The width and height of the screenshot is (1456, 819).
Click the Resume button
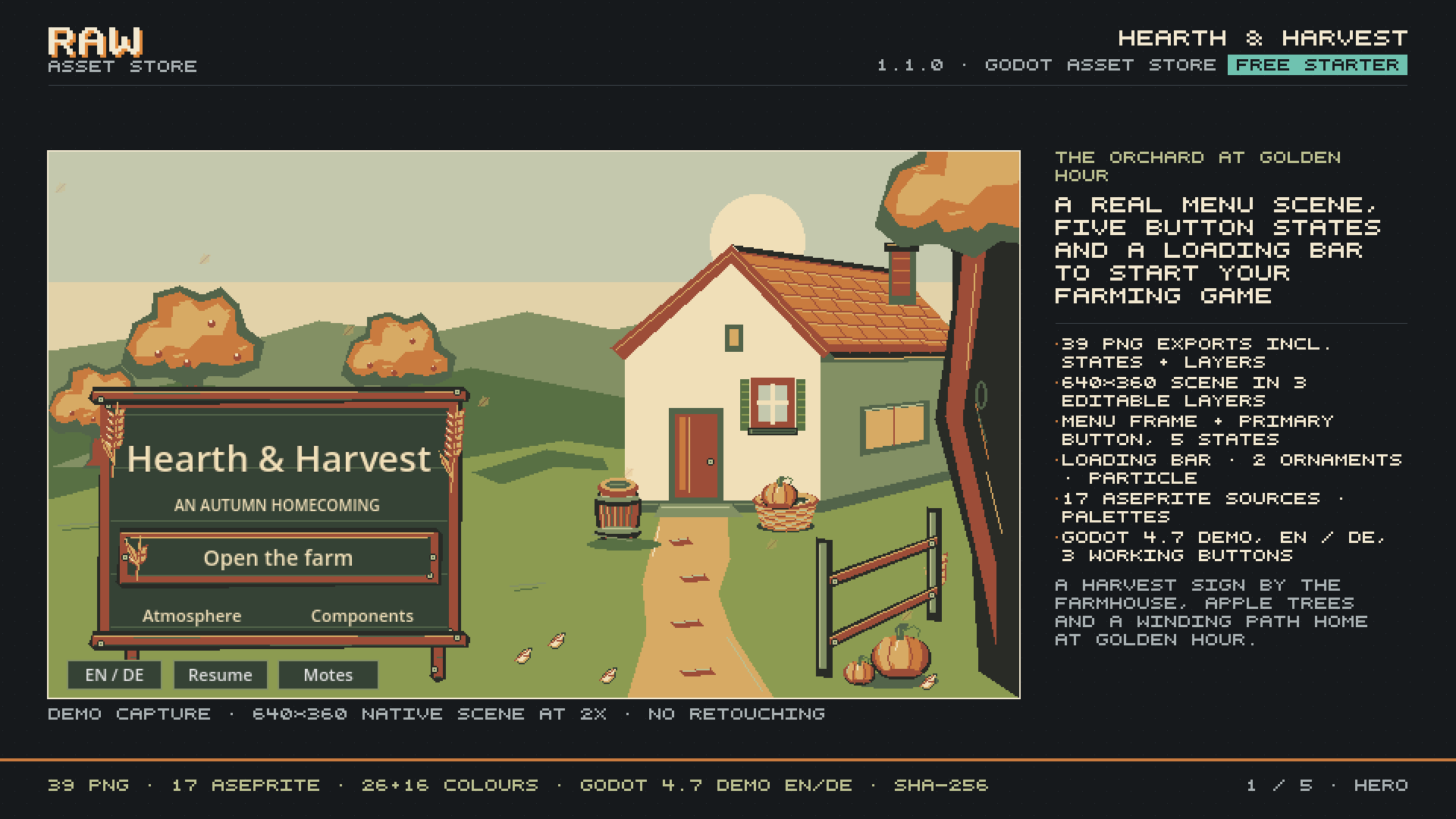pos(220,675)
